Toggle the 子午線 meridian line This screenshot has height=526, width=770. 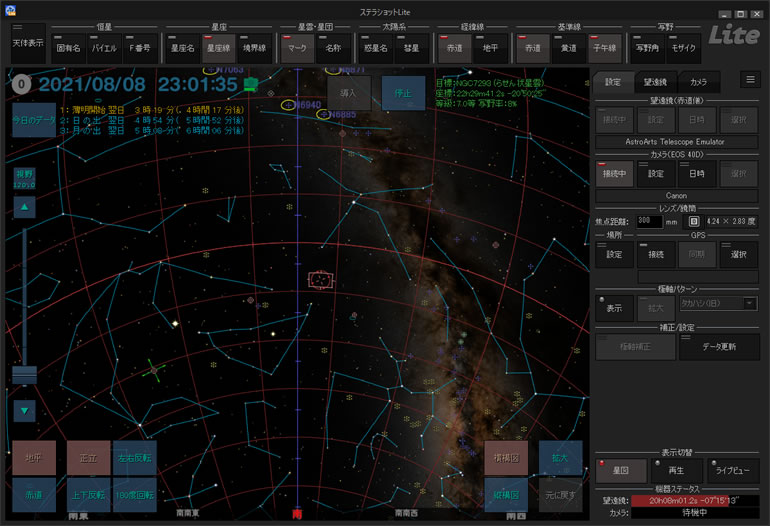tap(604, 47)
